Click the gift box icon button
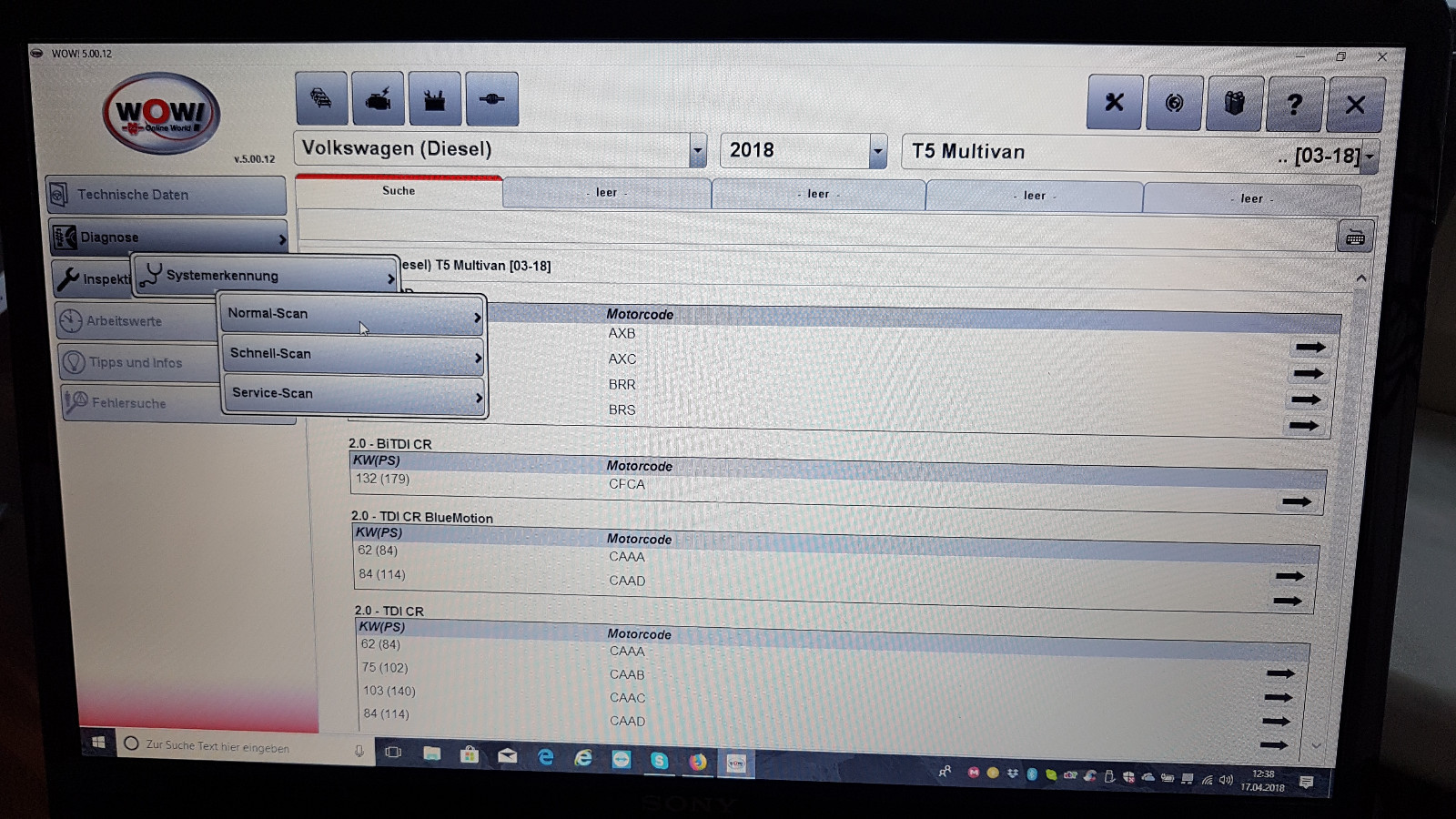Screen dimensions: 1456x819 coord(1234,104)
